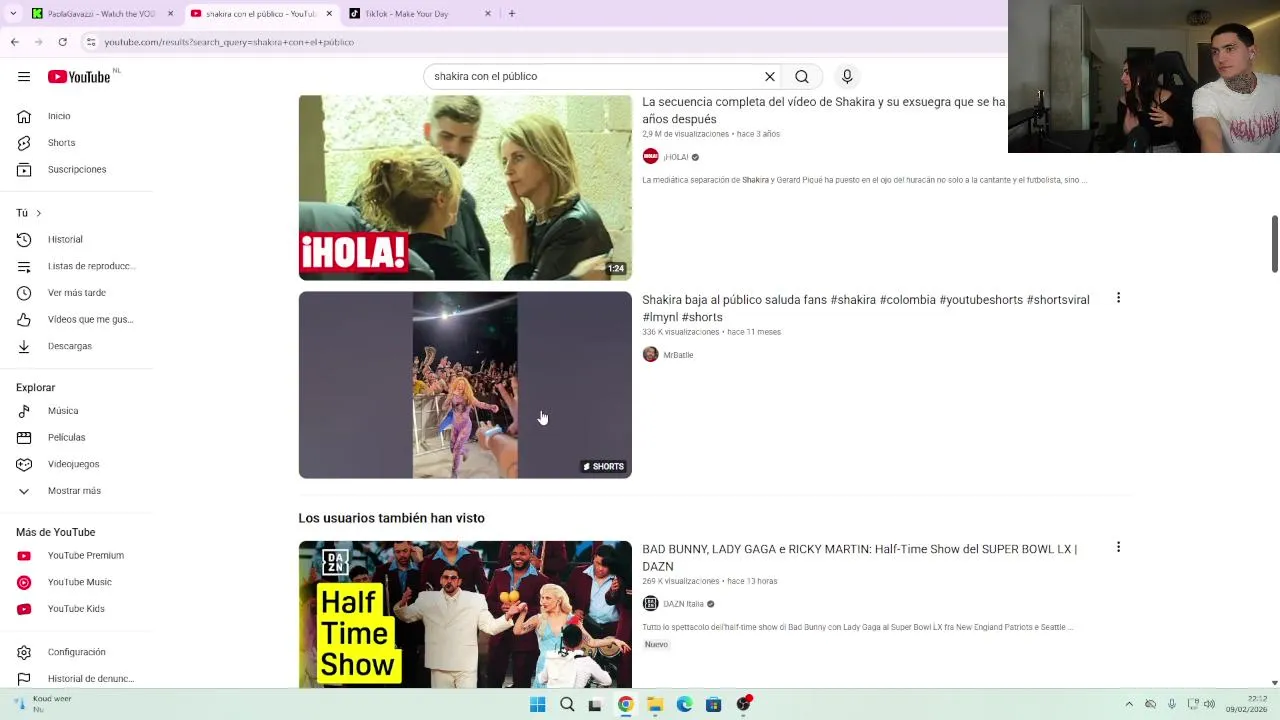Start voice search with the microphone

click(x=847, y=77)
